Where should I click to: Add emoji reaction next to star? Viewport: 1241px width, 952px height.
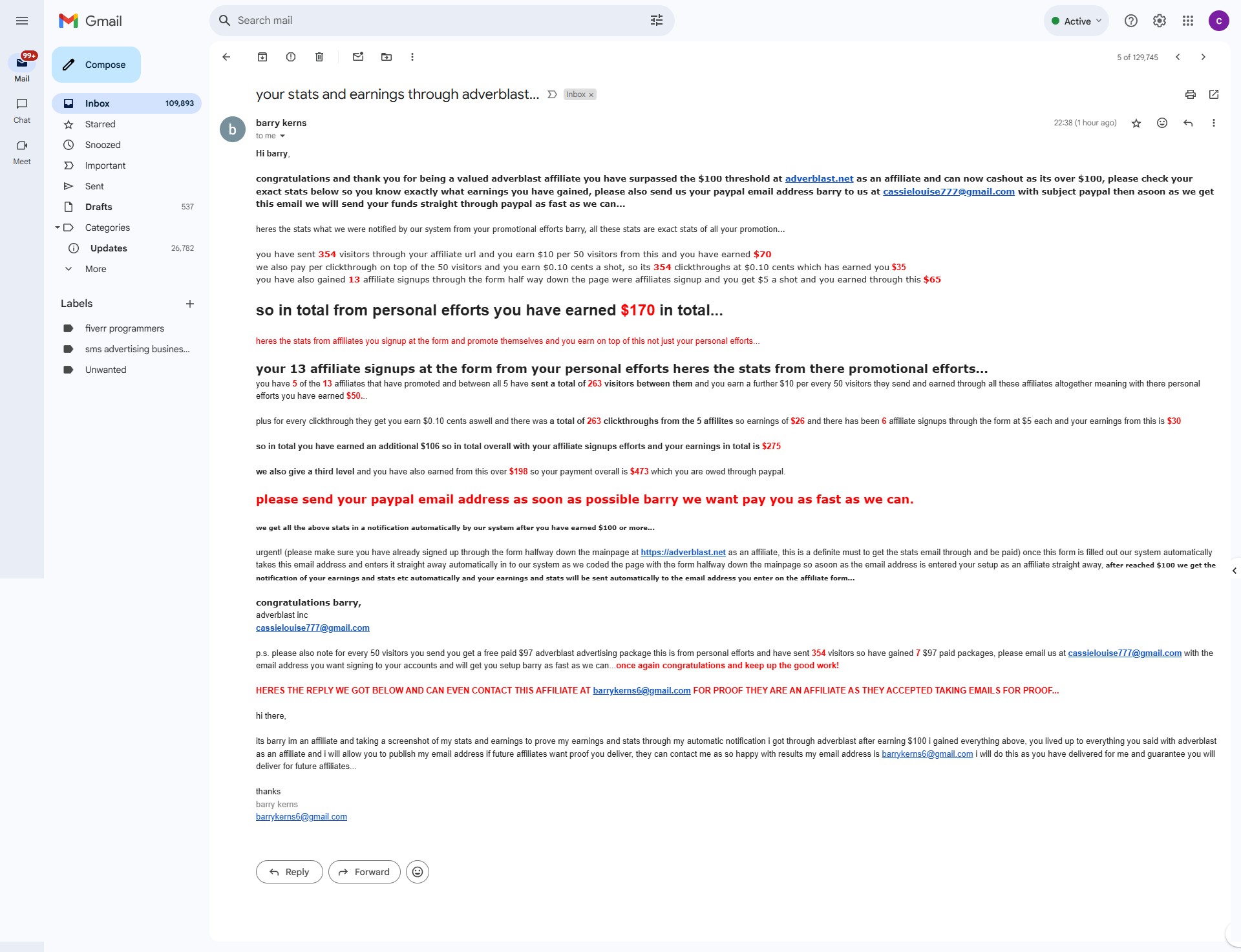[1162, 123]
